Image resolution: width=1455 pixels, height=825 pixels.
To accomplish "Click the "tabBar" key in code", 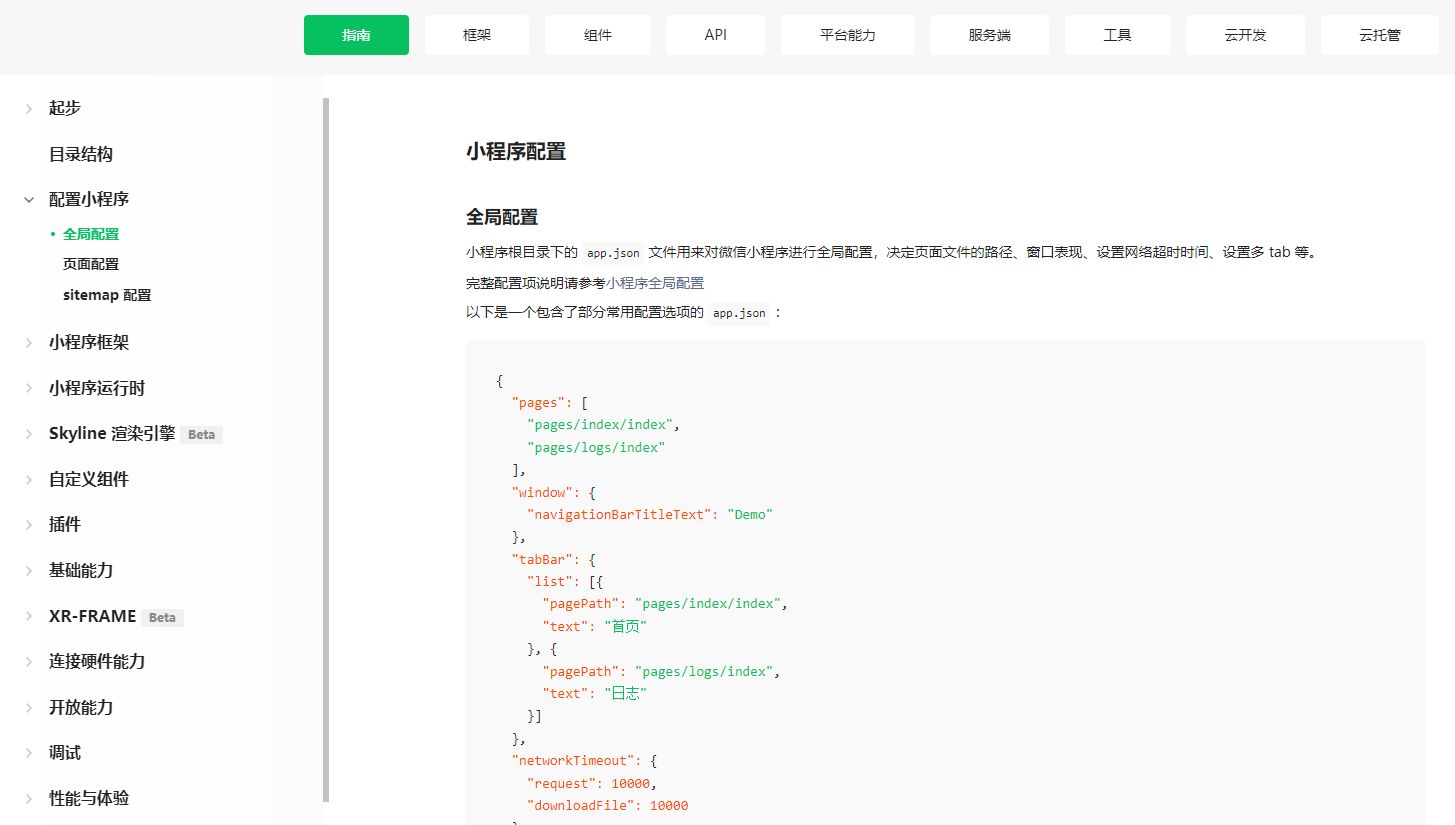I will pyautogui.click(x=540, y=559).
